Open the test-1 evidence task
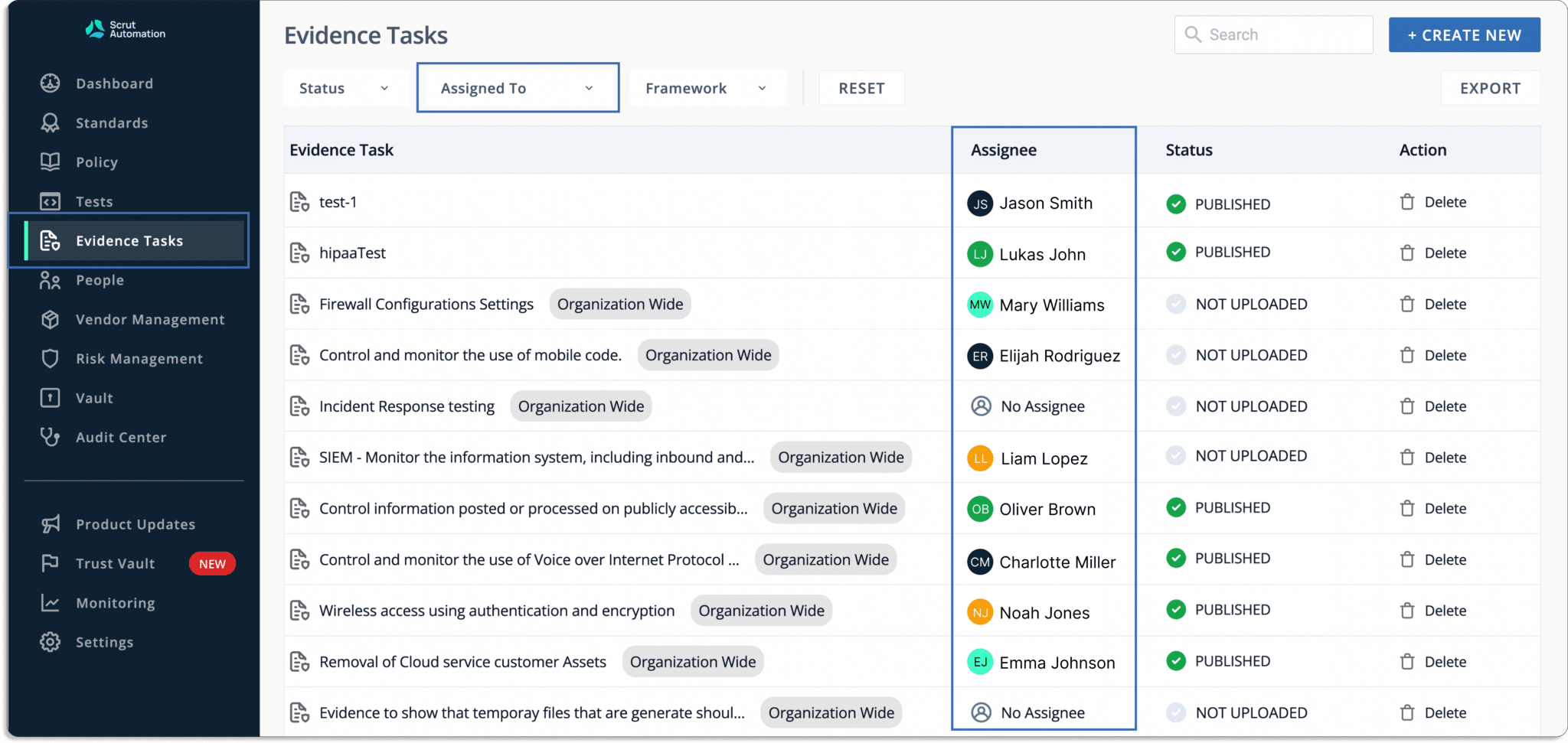 click(338, 202)
